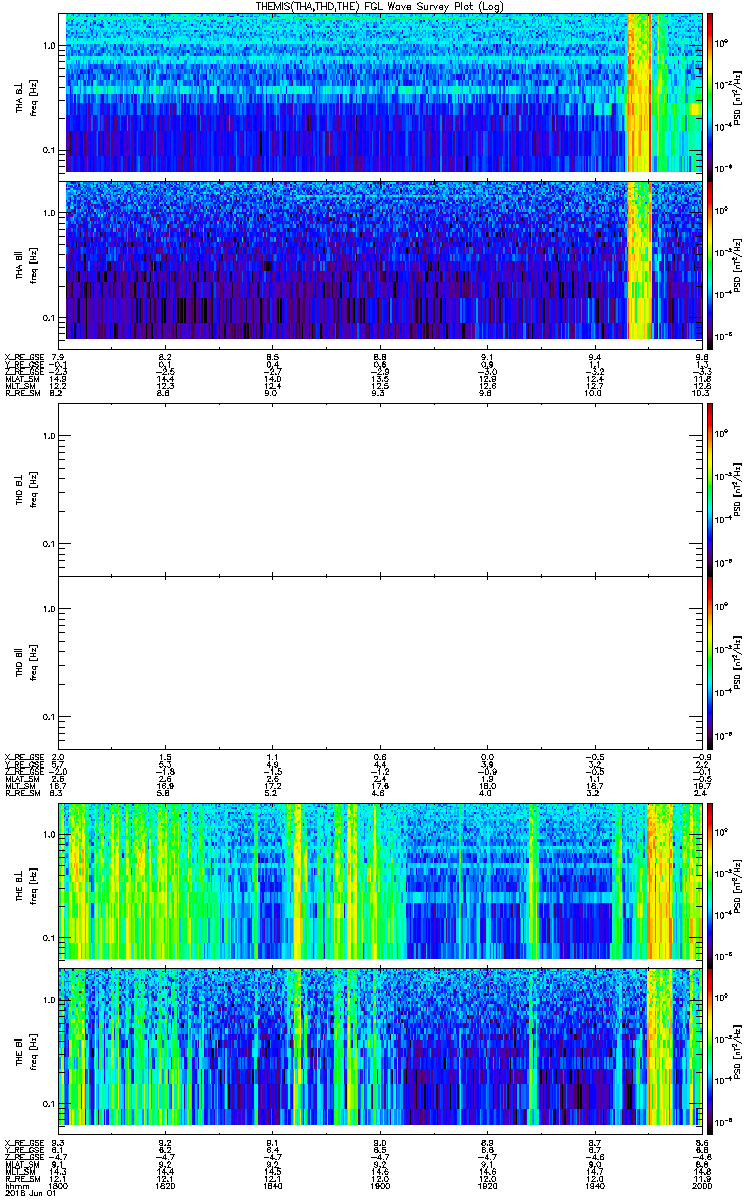
Task: Click the THA B-perpendicular spectrogram panel
Action: pos(384,93)
